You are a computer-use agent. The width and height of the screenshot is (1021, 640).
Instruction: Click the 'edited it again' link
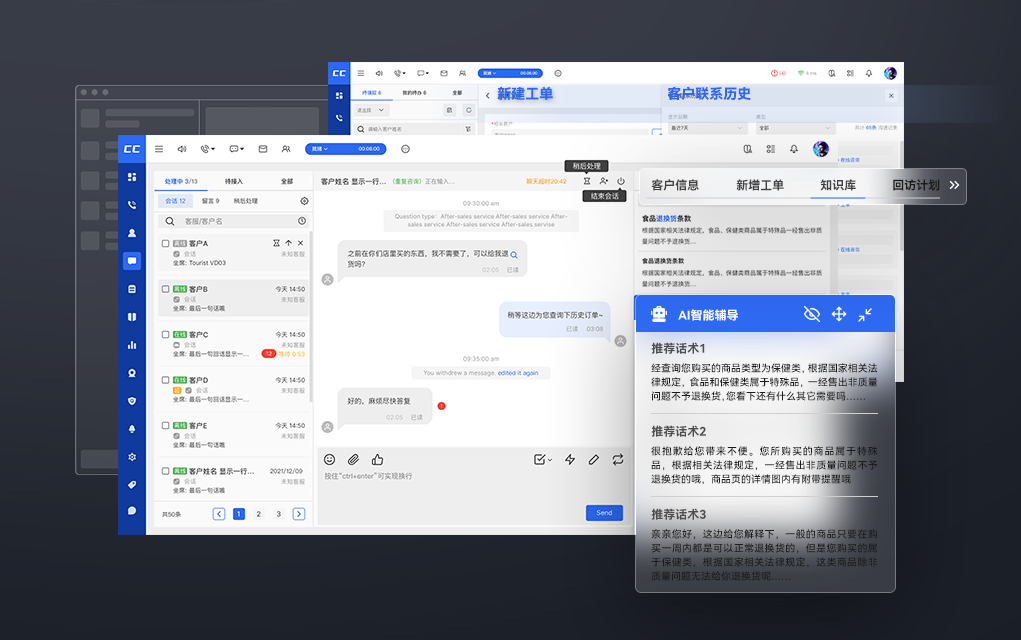coord(518,373)
